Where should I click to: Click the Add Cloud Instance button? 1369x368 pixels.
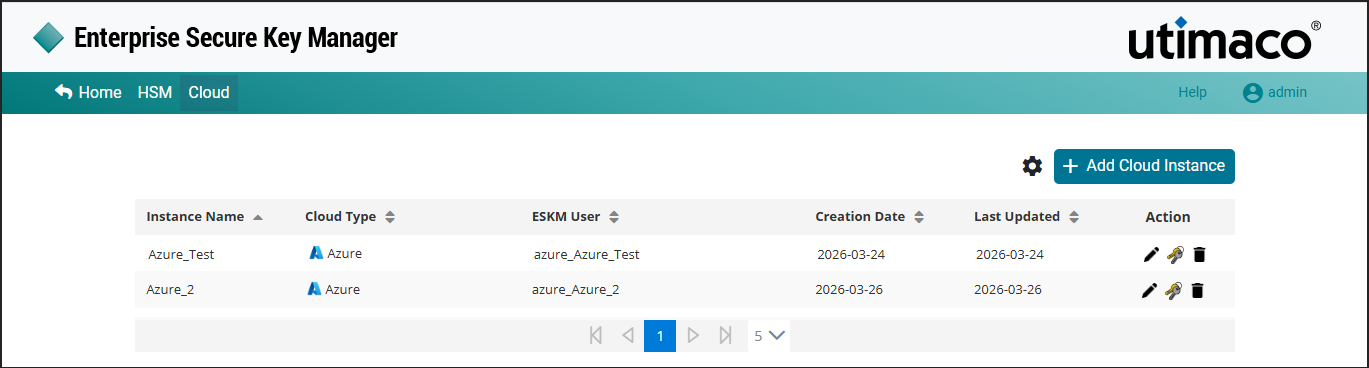[1144, 166]
